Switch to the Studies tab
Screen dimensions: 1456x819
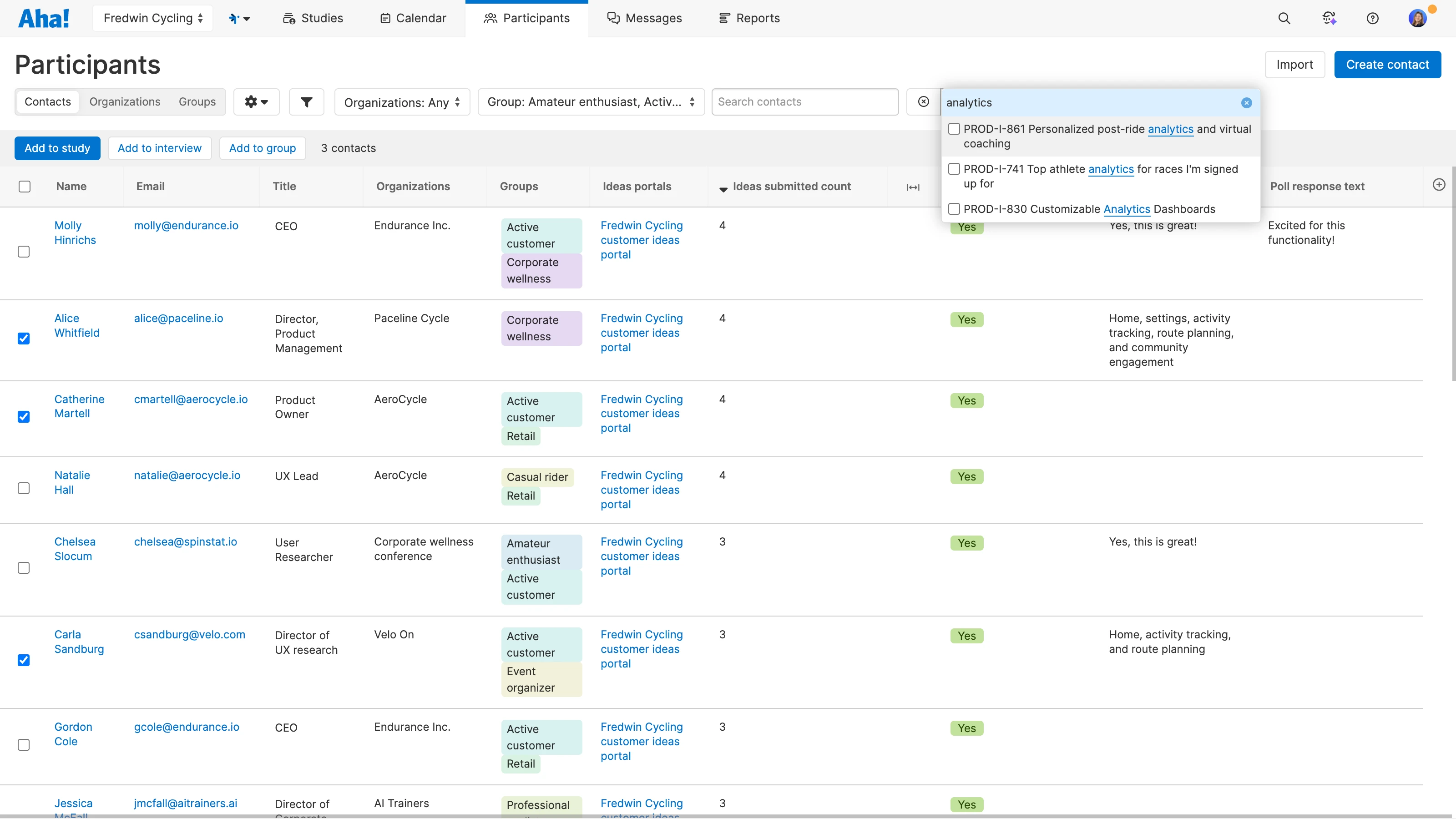coord(313,18)
